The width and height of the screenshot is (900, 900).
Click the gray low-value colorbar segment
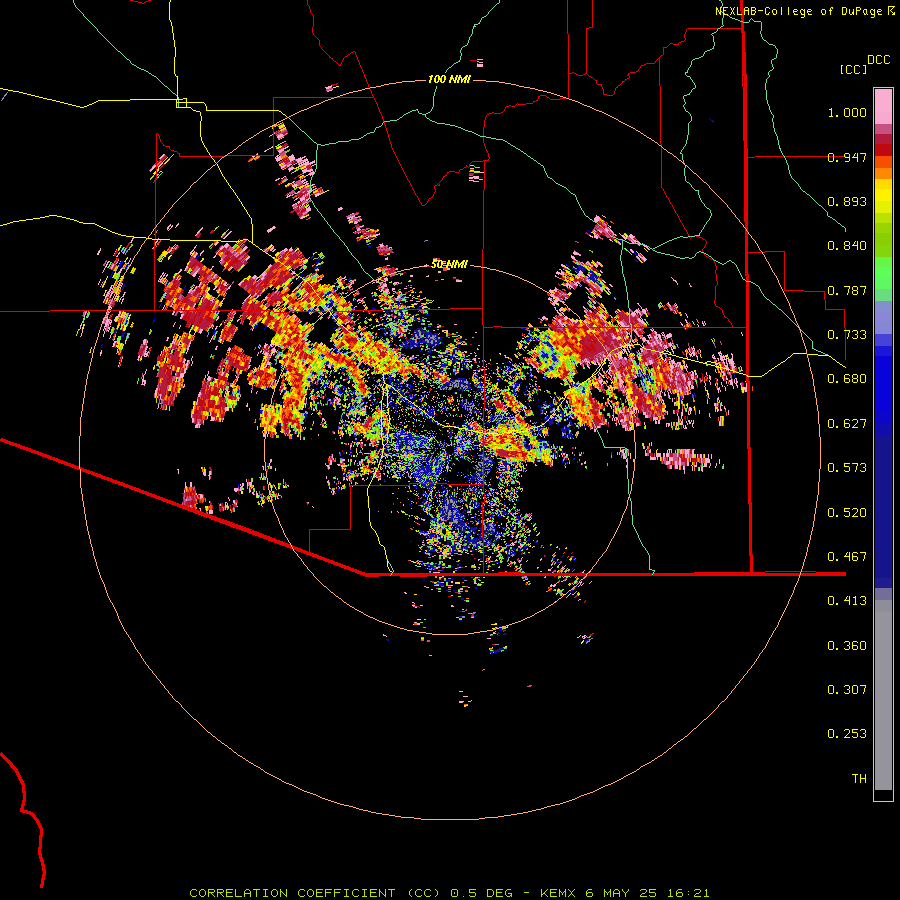(883, 695)
